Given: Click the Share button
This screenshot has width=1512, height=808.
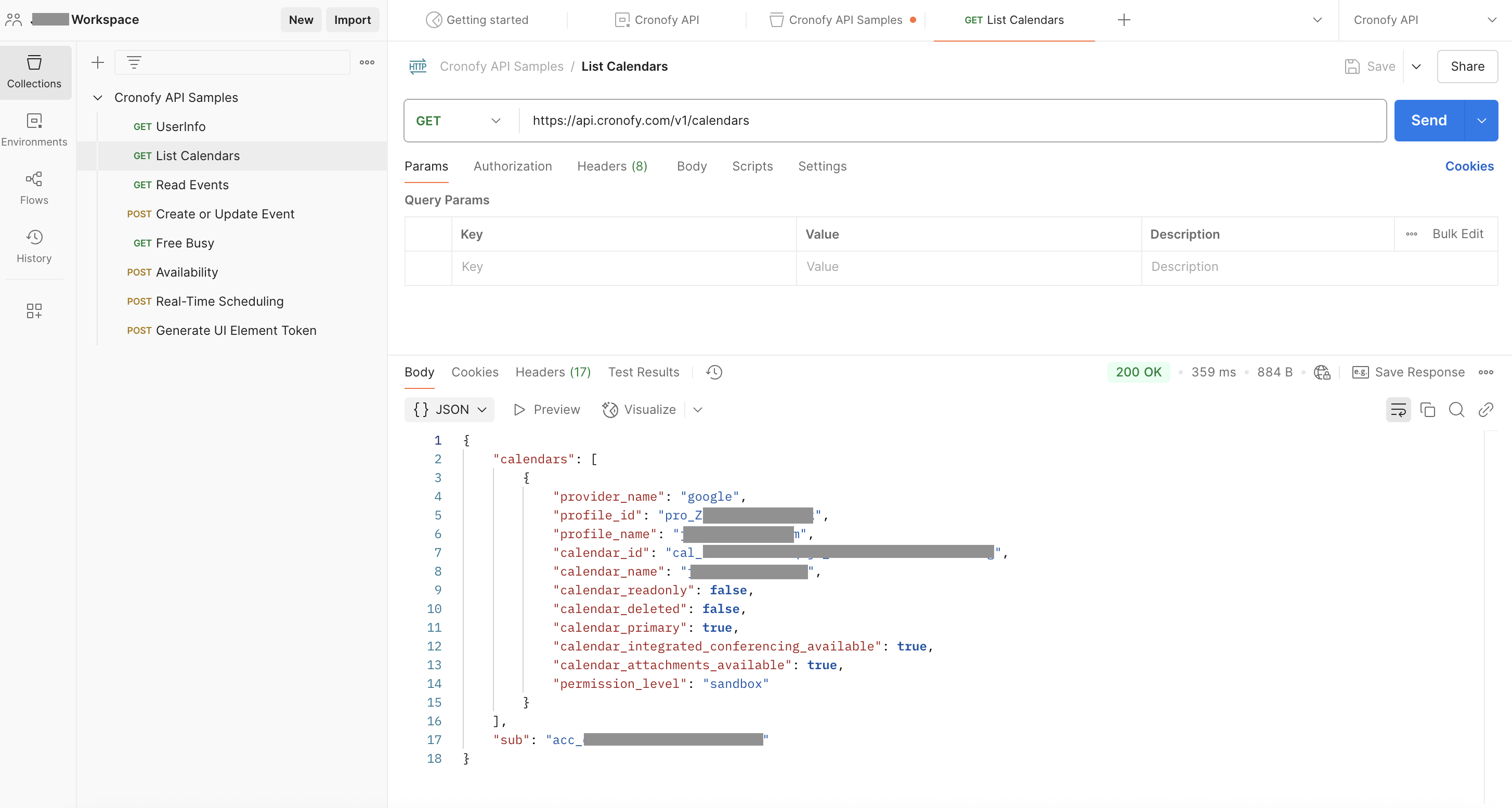Looking at the screenshot, I should coord(1467,67).
